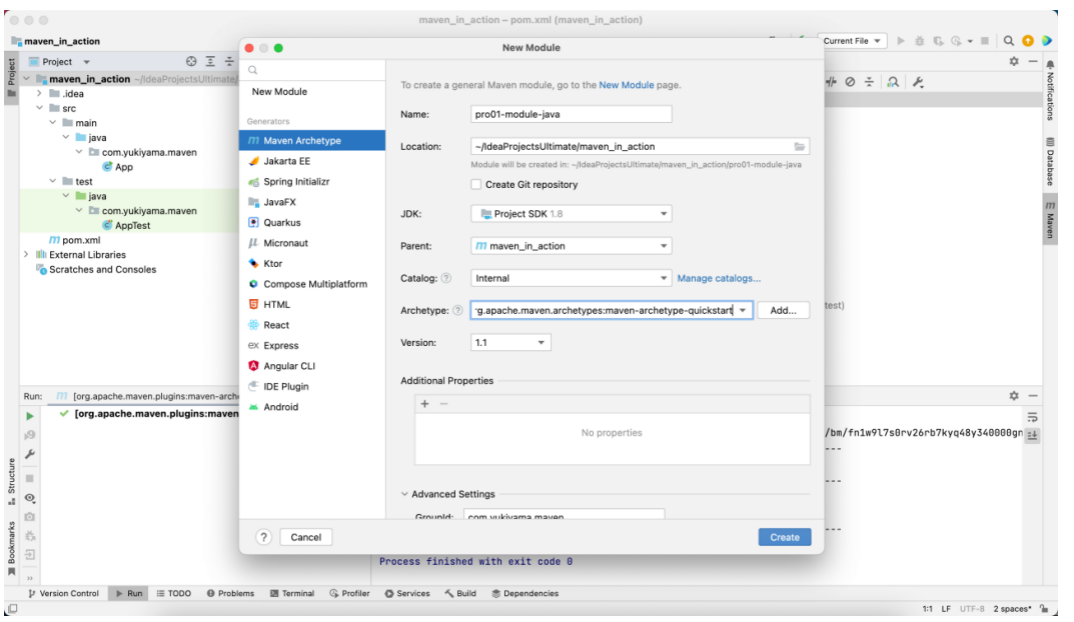Open the Current File run configuration dropdown
The width and height of the screenshot is (1074, 622).
coord(852,41)
